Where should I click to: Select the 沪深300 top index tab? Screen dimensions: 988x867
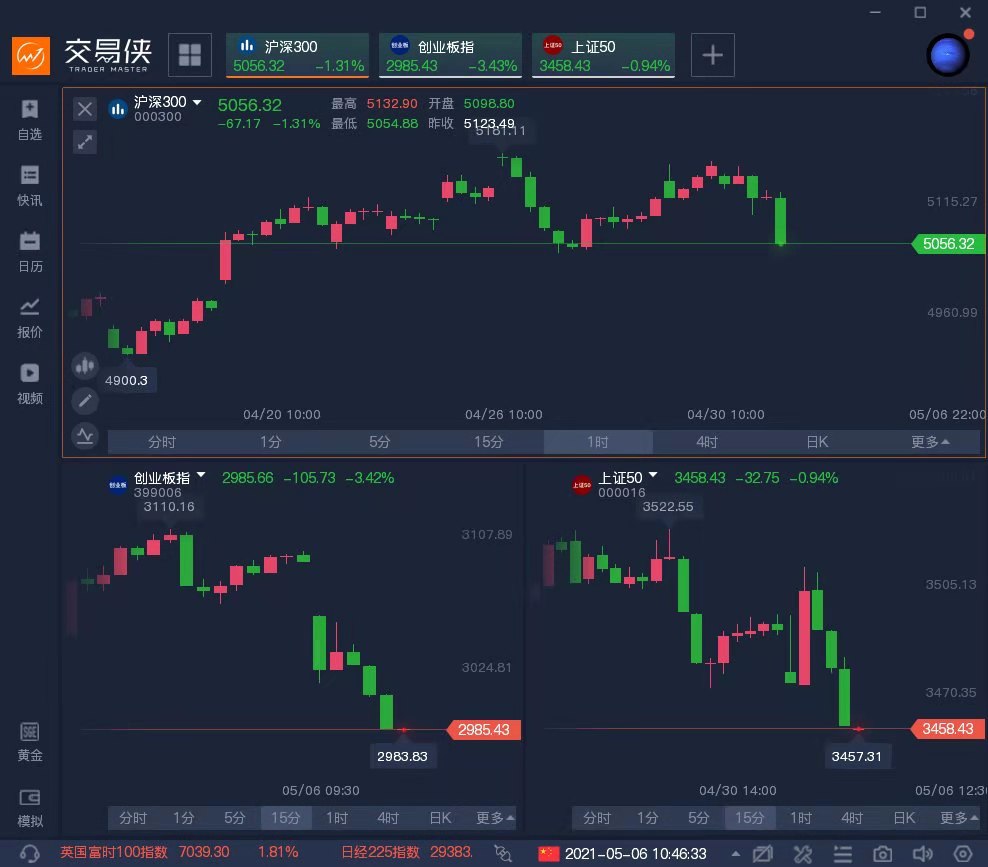point(297,55)
